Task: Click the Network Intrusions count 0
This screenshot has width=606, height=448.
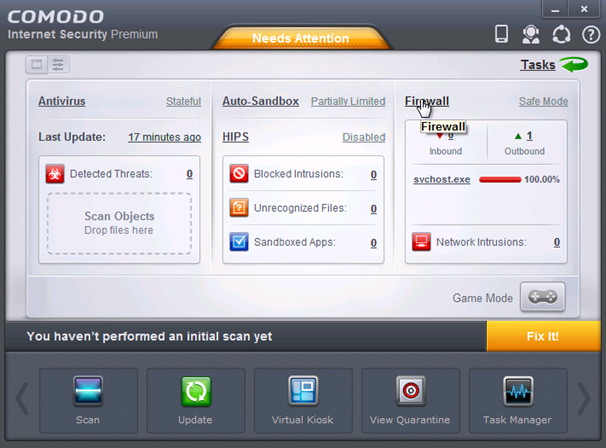Action: pos(557,242)
